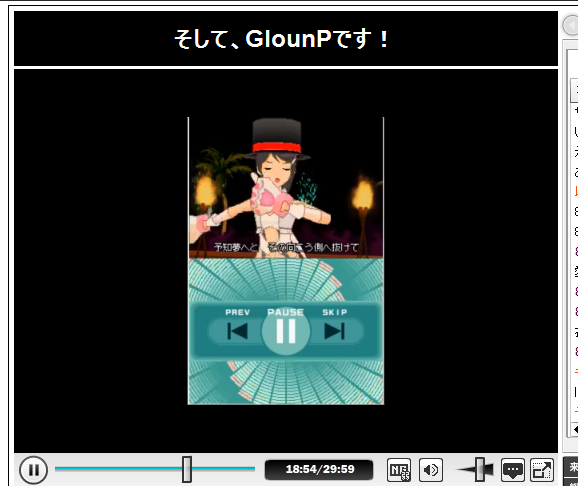Click the marquee text そして、GlounPです！
This screenshot has height=486, width=578.
coord(281,39)
